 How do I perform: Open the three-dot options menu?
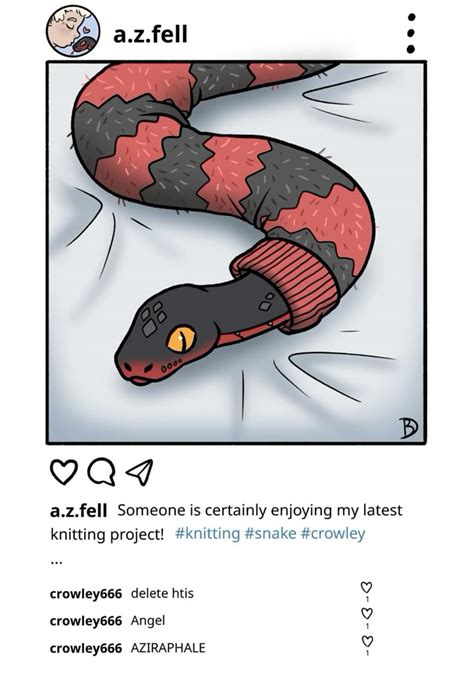[x=410, y=33]
